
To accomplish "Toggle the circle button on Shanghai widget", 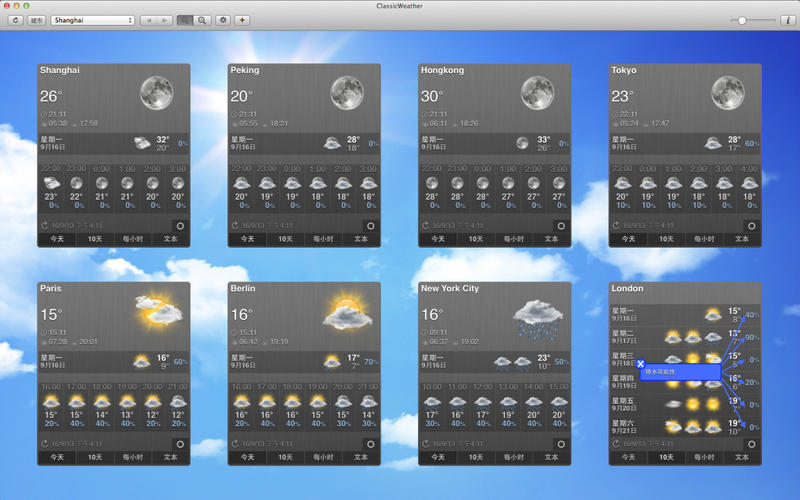I will pos(180,226).
